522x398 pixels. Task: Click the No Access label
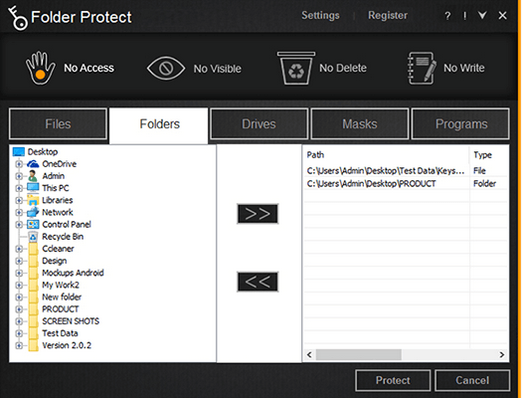pos(89,68)
